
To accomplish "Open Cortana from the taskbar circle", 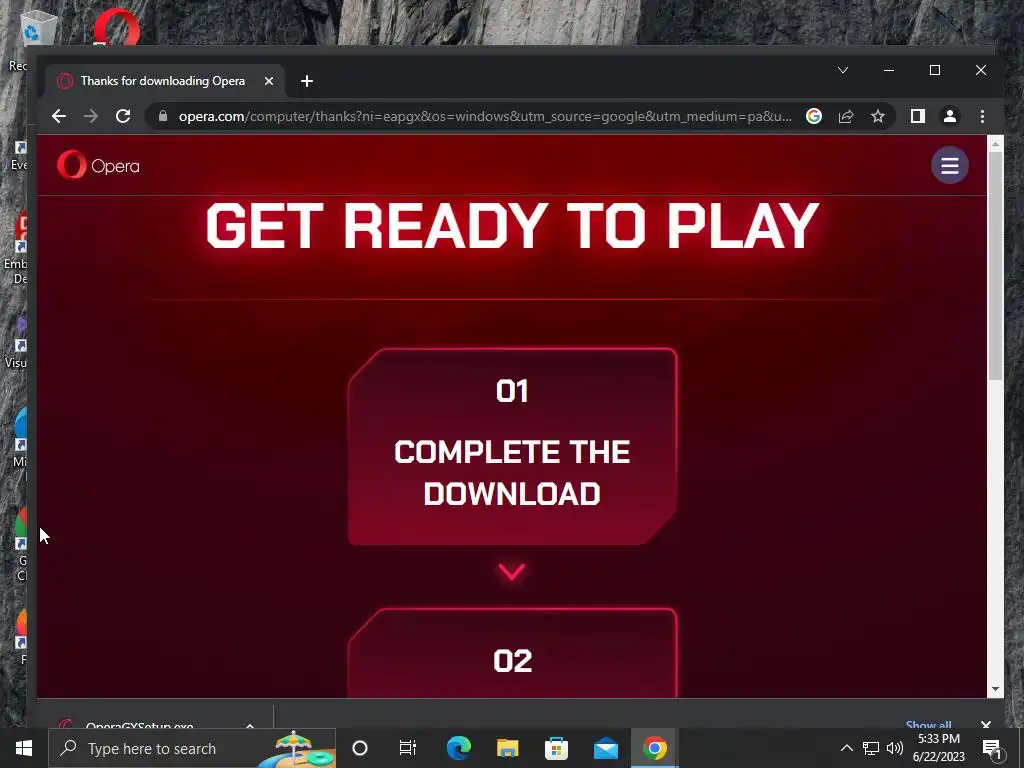I will [359, 748].
